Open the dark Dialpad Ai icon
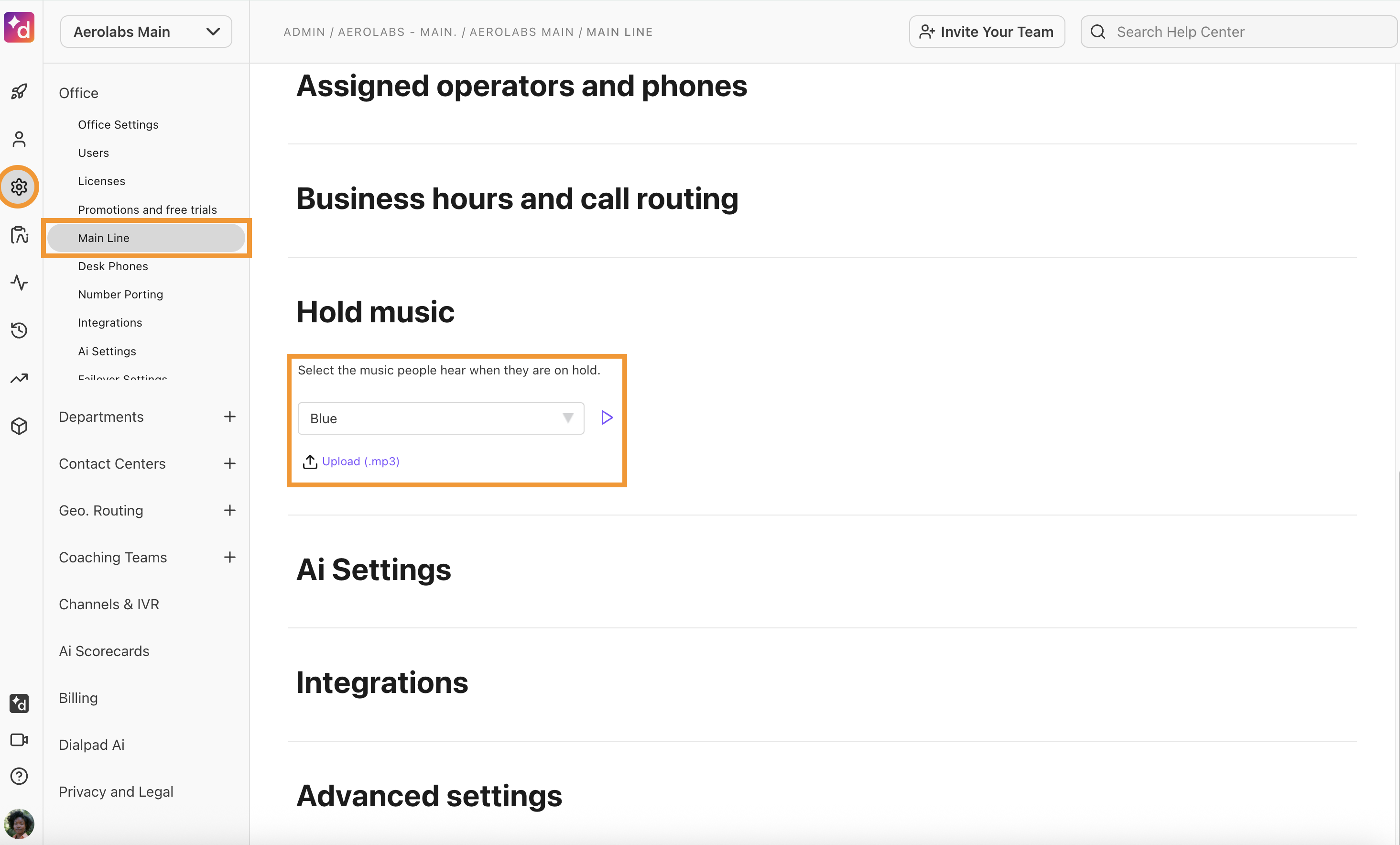1400x845 pixels. click(x=19, y=703)
